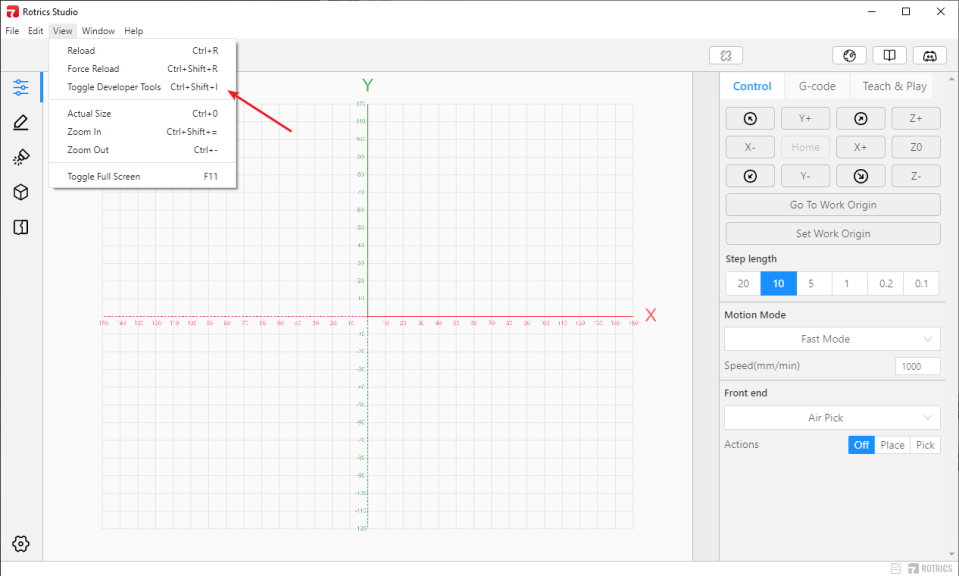The height and width of the screenshot is (576, 959).
Task: Open the globe website icon
Action: 850,56
